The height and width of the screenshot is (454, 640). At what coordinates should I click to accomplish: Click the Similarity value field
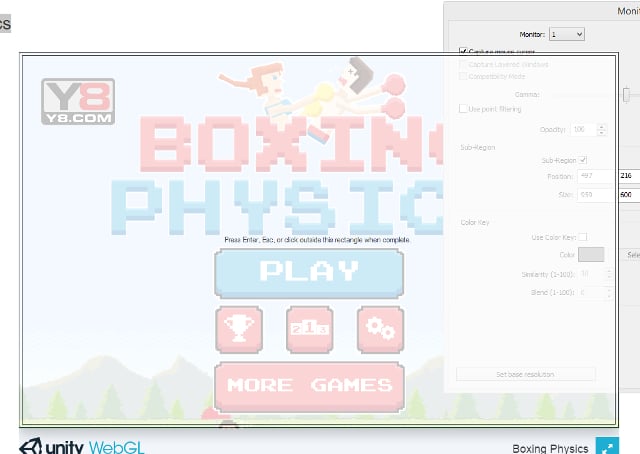(x=591, y=274)
